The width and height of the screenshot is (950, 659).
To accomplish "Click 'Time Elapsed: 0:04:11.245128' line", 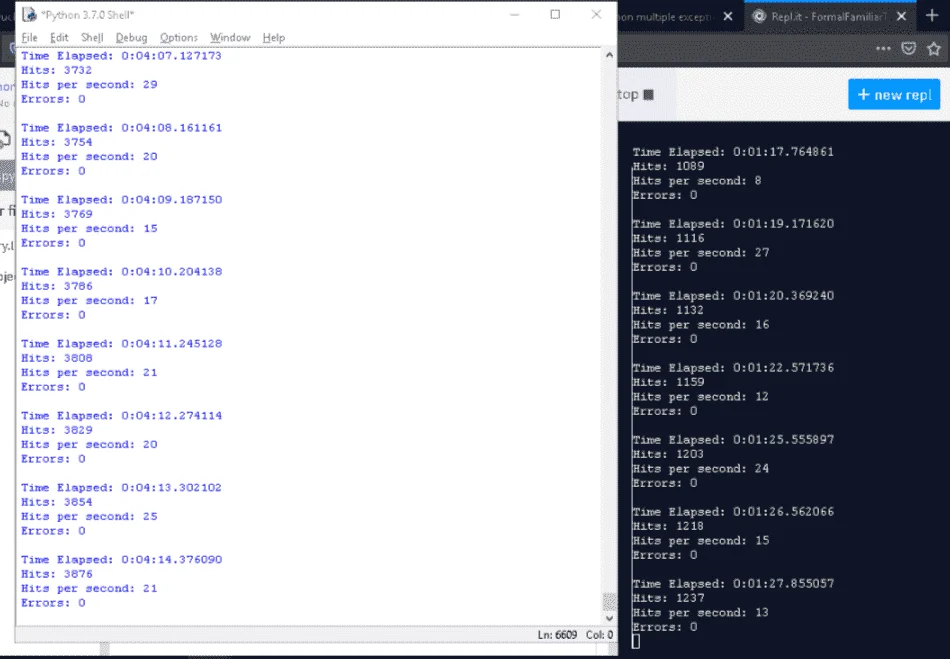I will click(121, 344).
